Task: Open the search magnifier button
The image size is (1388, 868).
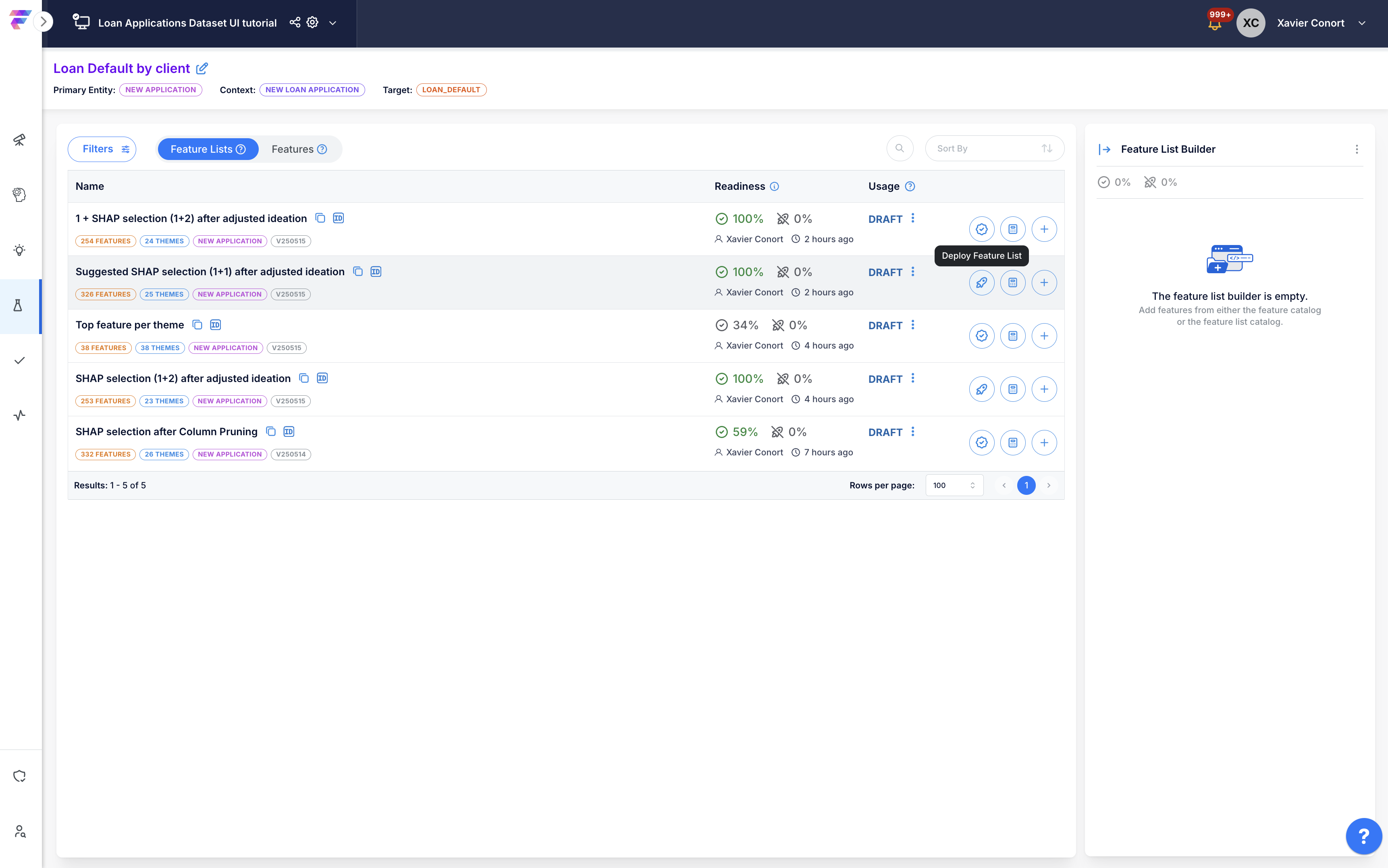Action: tap(900, 148)
